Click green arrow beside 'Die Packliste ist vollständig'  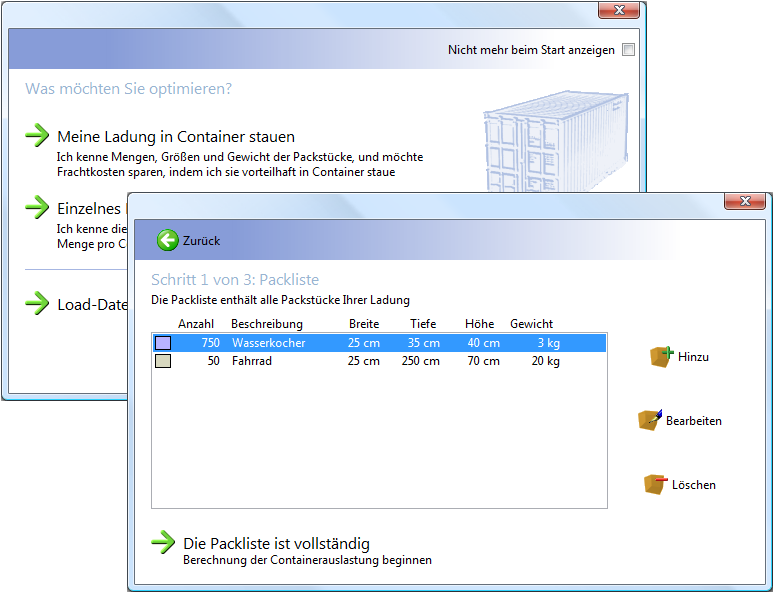[x=163, y=542]
